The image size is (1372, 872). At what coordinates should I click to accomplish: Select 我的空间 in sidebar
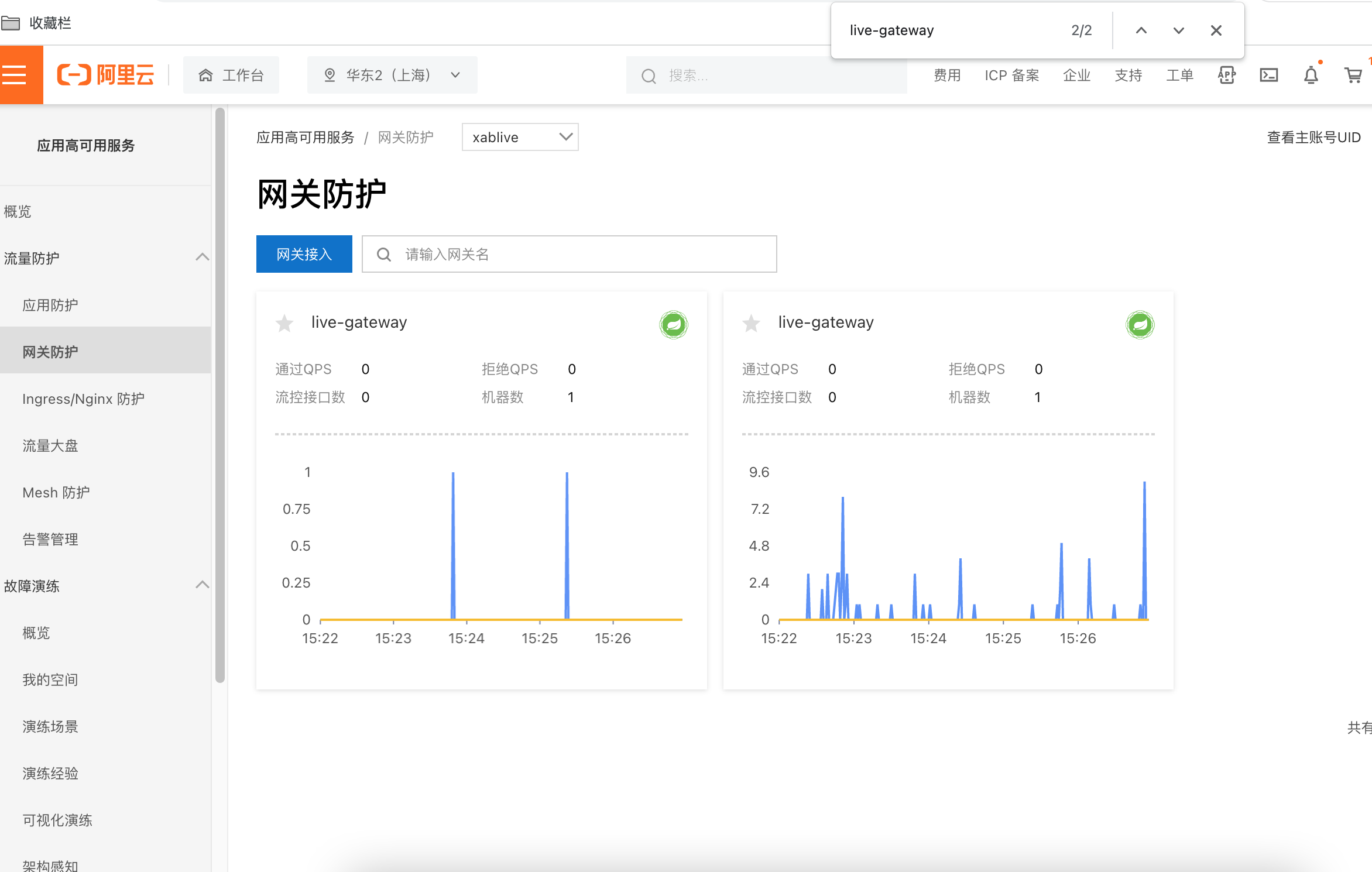pos(50,679)
